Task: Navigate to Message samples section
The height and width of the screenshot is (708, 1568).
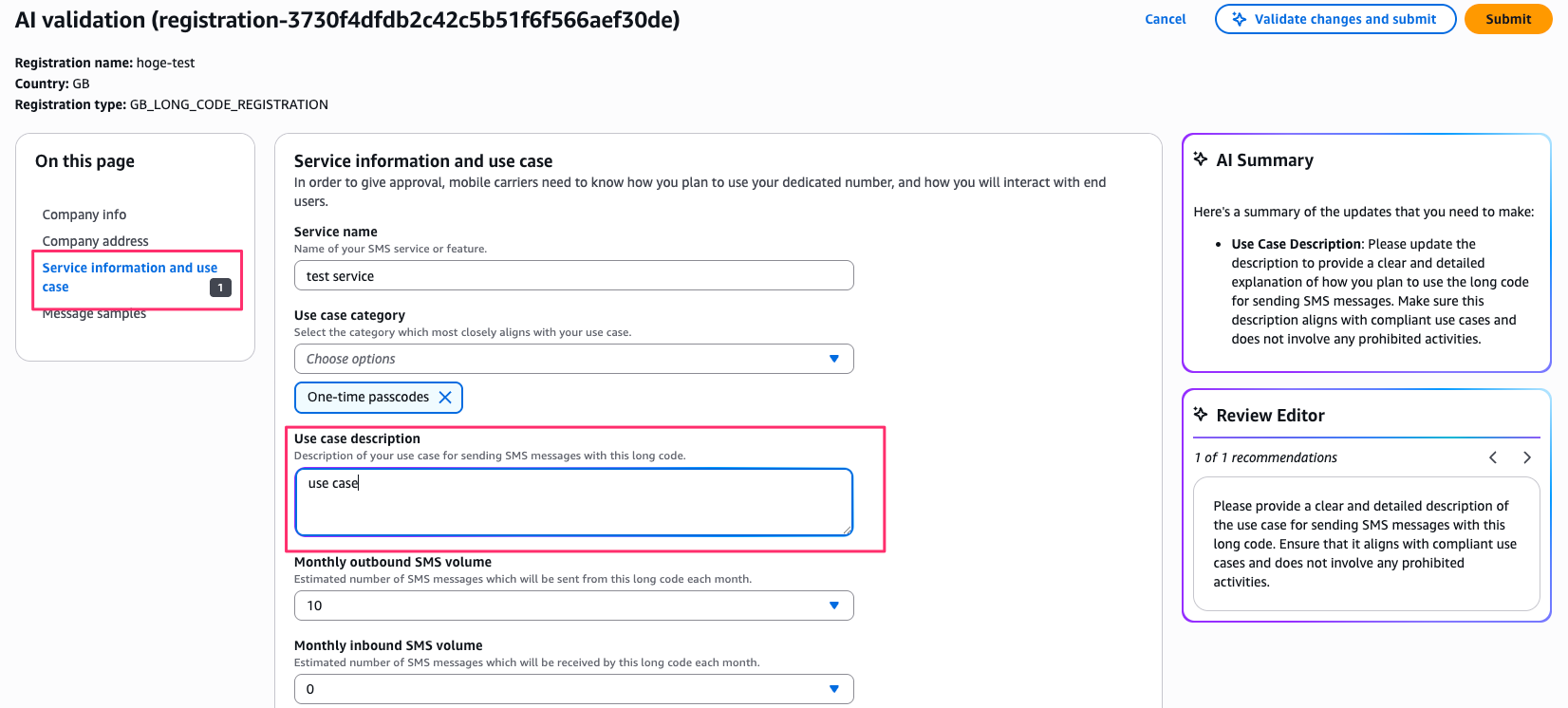Action: click(94, 315)
